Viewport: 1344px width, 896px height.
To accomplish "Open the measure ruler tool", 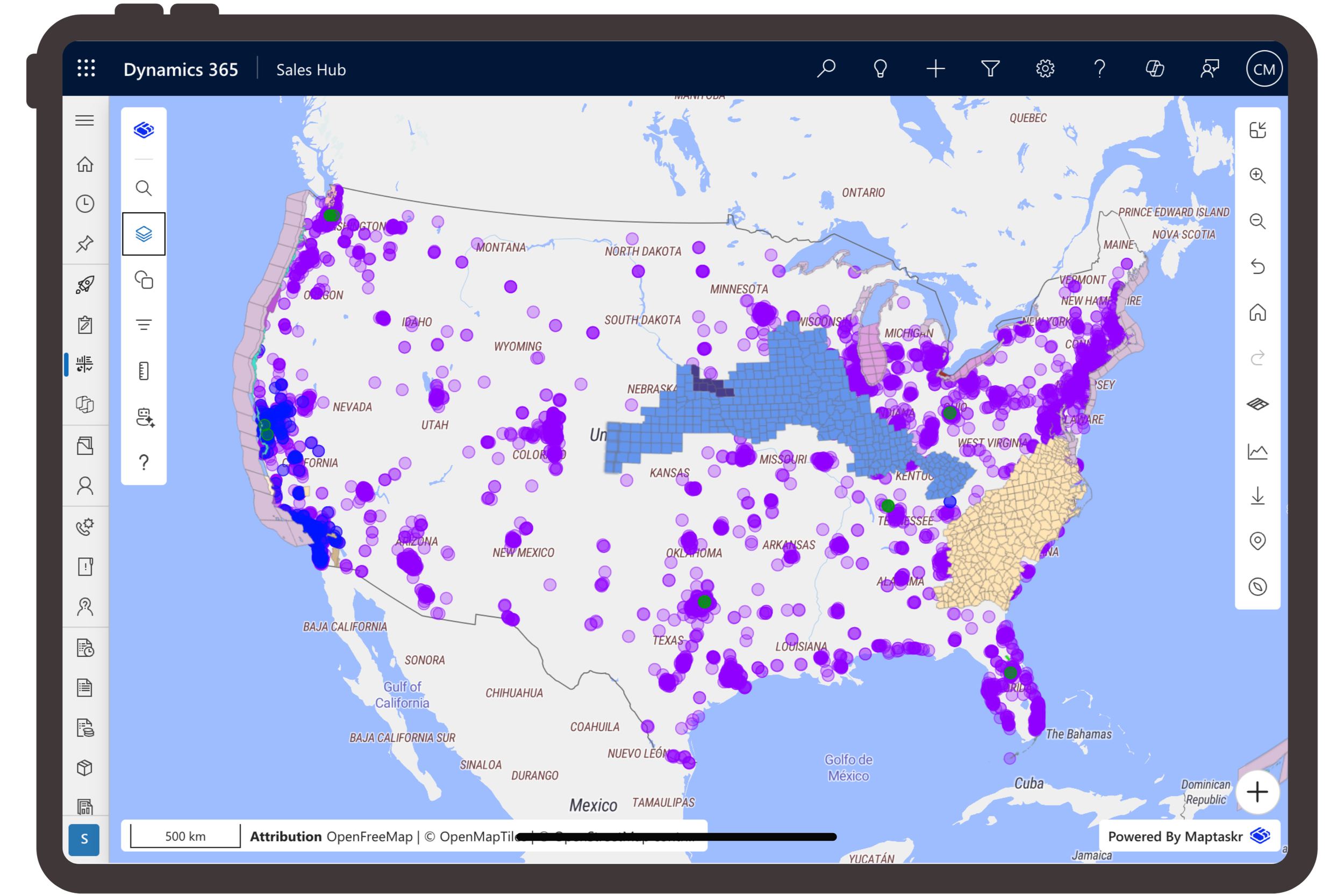I will (144, 371).
